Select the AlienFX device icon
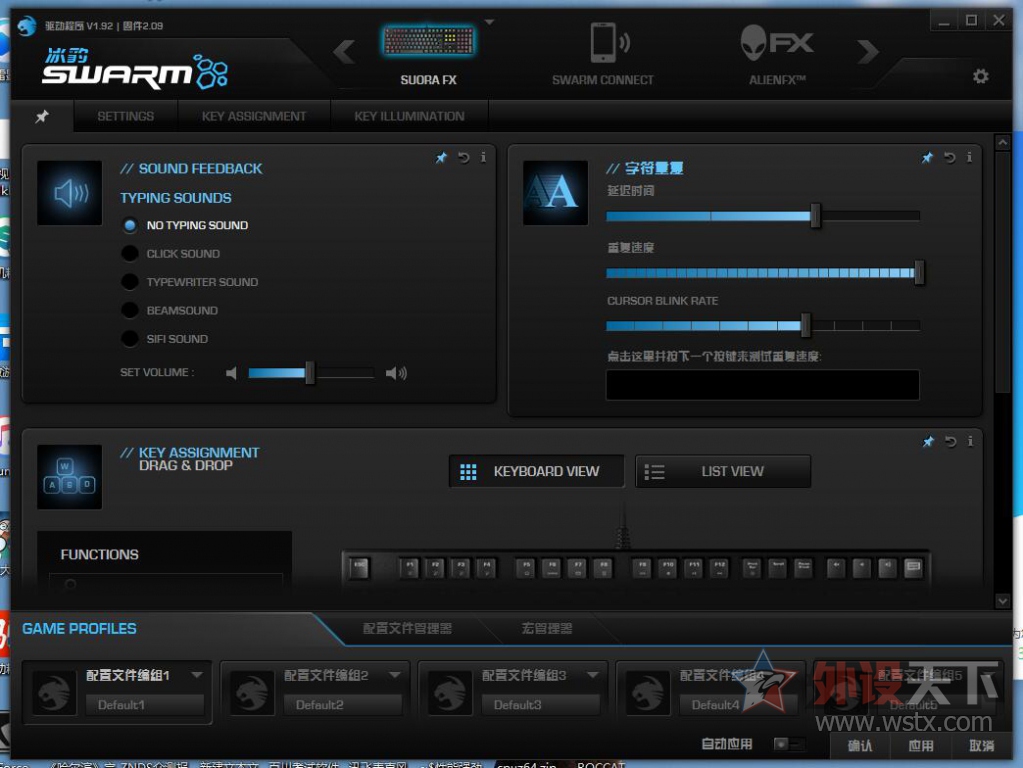Image resolution: width=1023 pixels, height=768 pixels. [x=777, y=44]
